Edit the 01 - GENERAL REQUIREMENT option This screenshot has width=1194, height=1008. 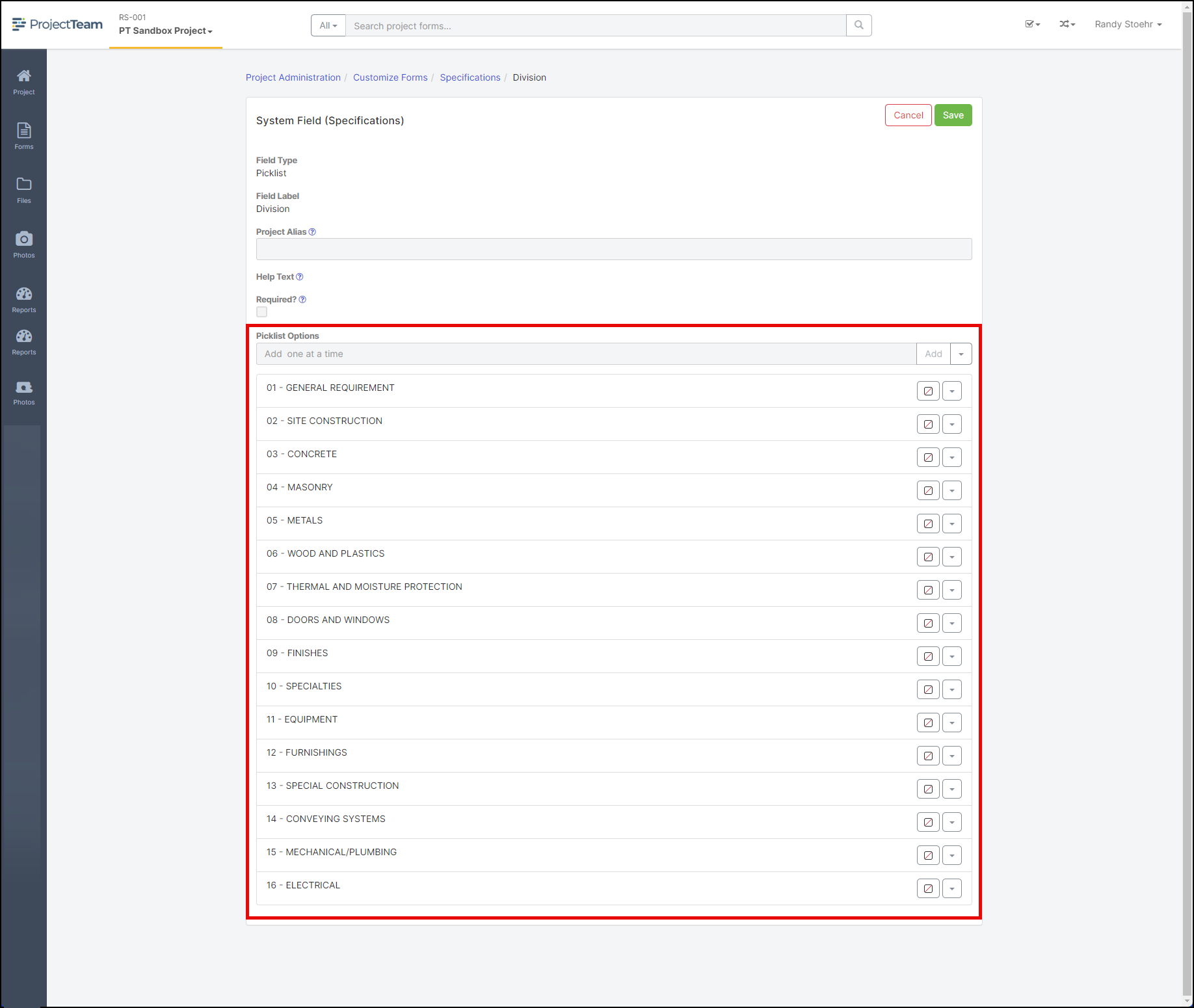(928, 391)
